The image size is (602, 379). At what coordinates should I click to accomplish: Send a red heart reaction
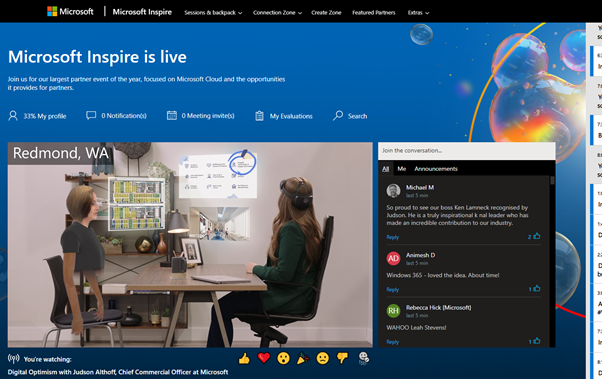264,358
